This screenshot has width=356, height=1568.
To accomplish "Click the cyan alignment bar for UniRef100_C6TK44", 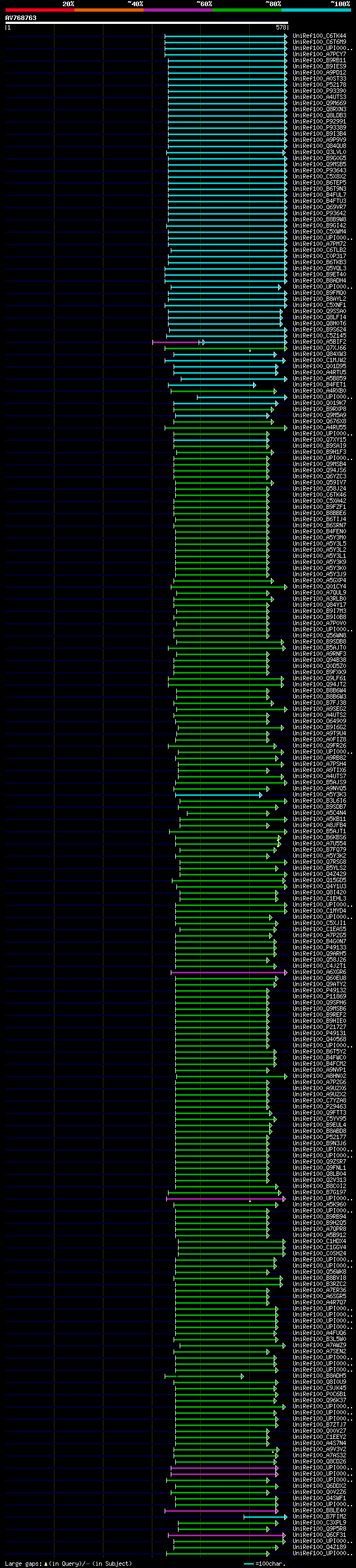I will click(226, 36).
